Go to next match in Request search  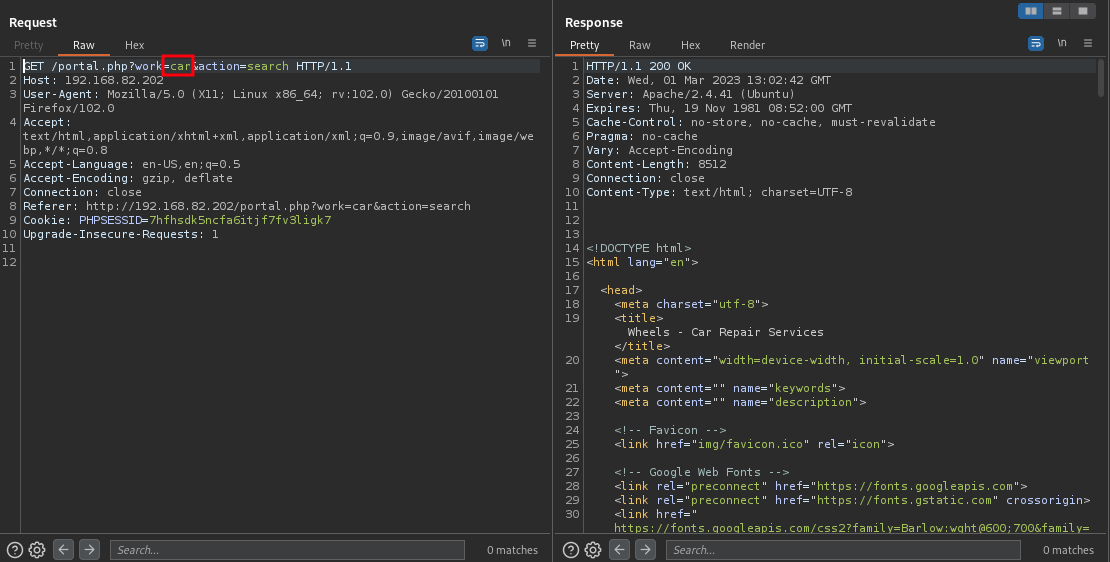tap(89, 549)
